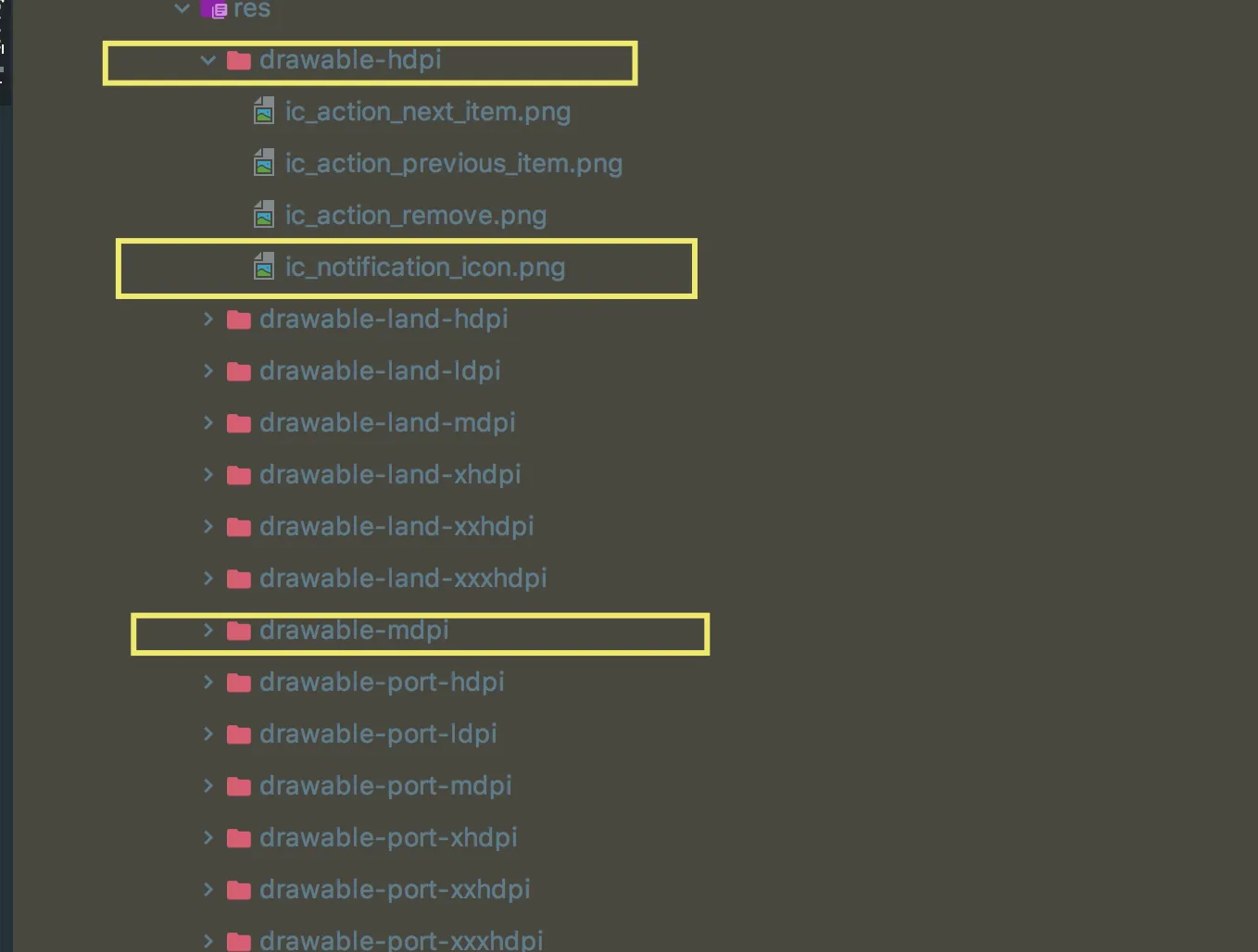Select the drawable-port-ldpi folder name
This screenshot has width=1258, height=952.
click(378, 734)
